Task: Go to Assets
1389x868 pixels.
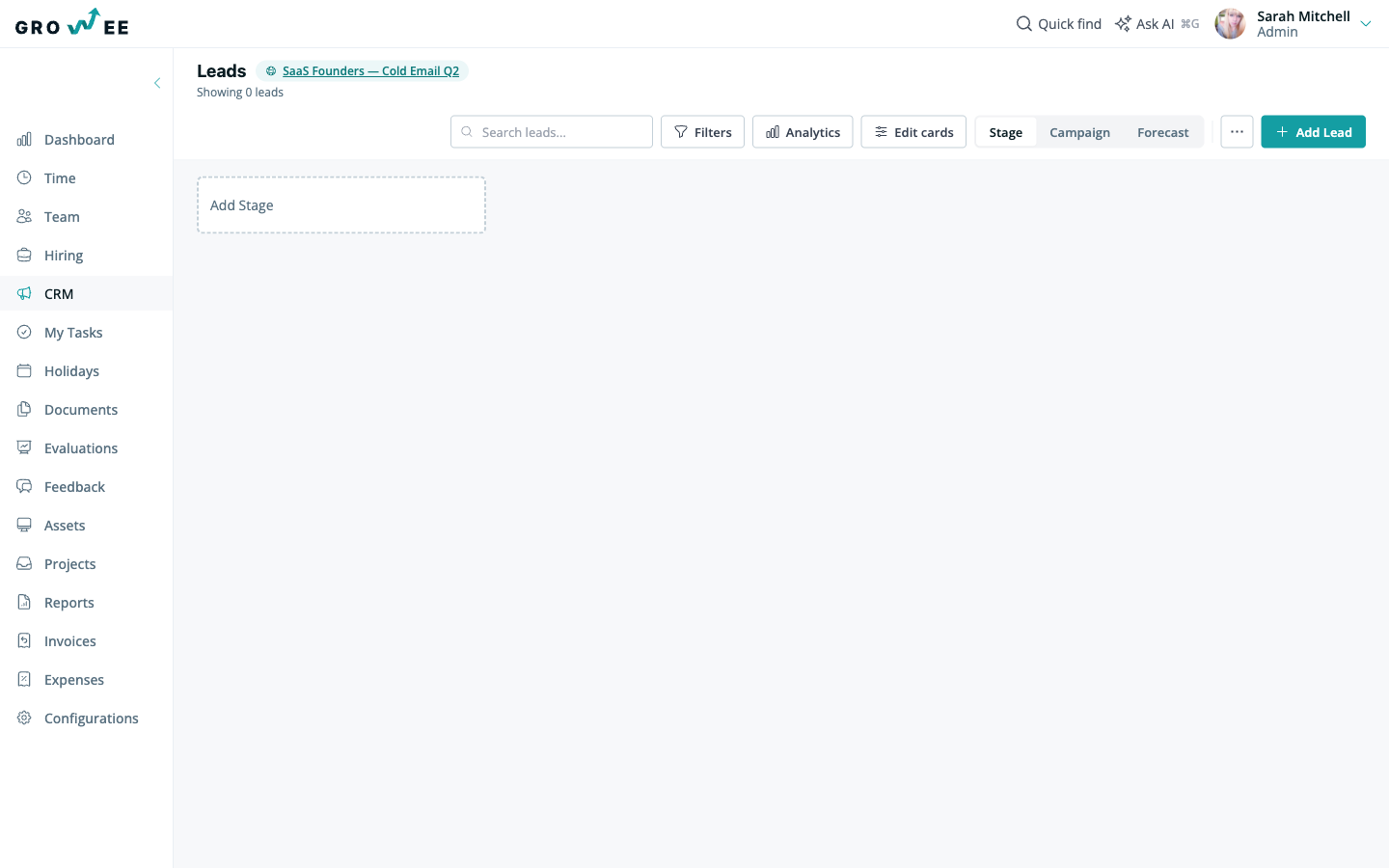Action: (x=87, y=526)
